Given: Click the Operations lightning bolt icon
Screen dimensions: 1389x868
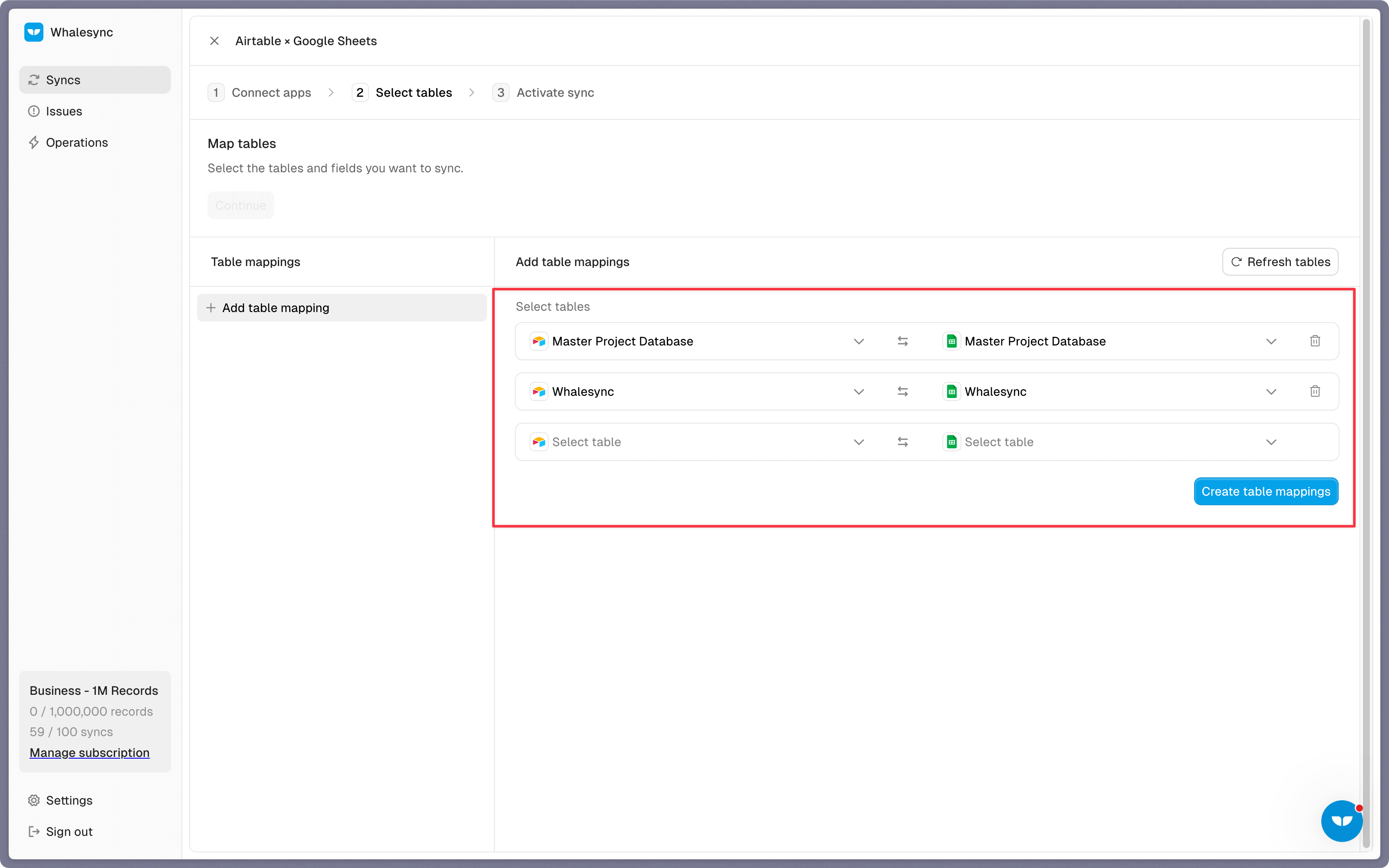Looking at the screenshot, I should coord(34,142).
